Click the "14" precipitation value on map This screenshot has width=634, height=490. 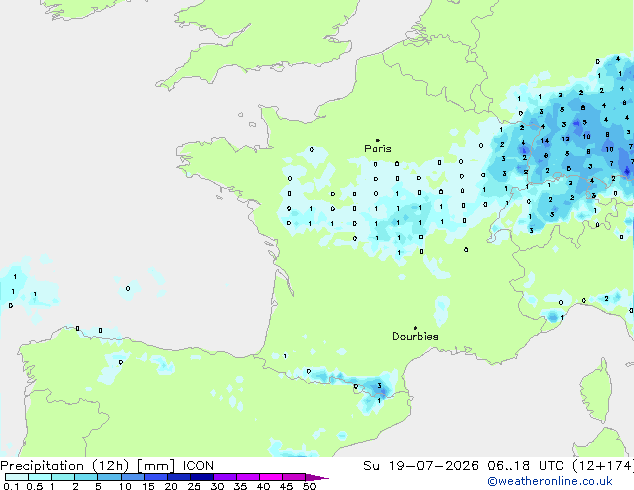[x=545, y=141]
